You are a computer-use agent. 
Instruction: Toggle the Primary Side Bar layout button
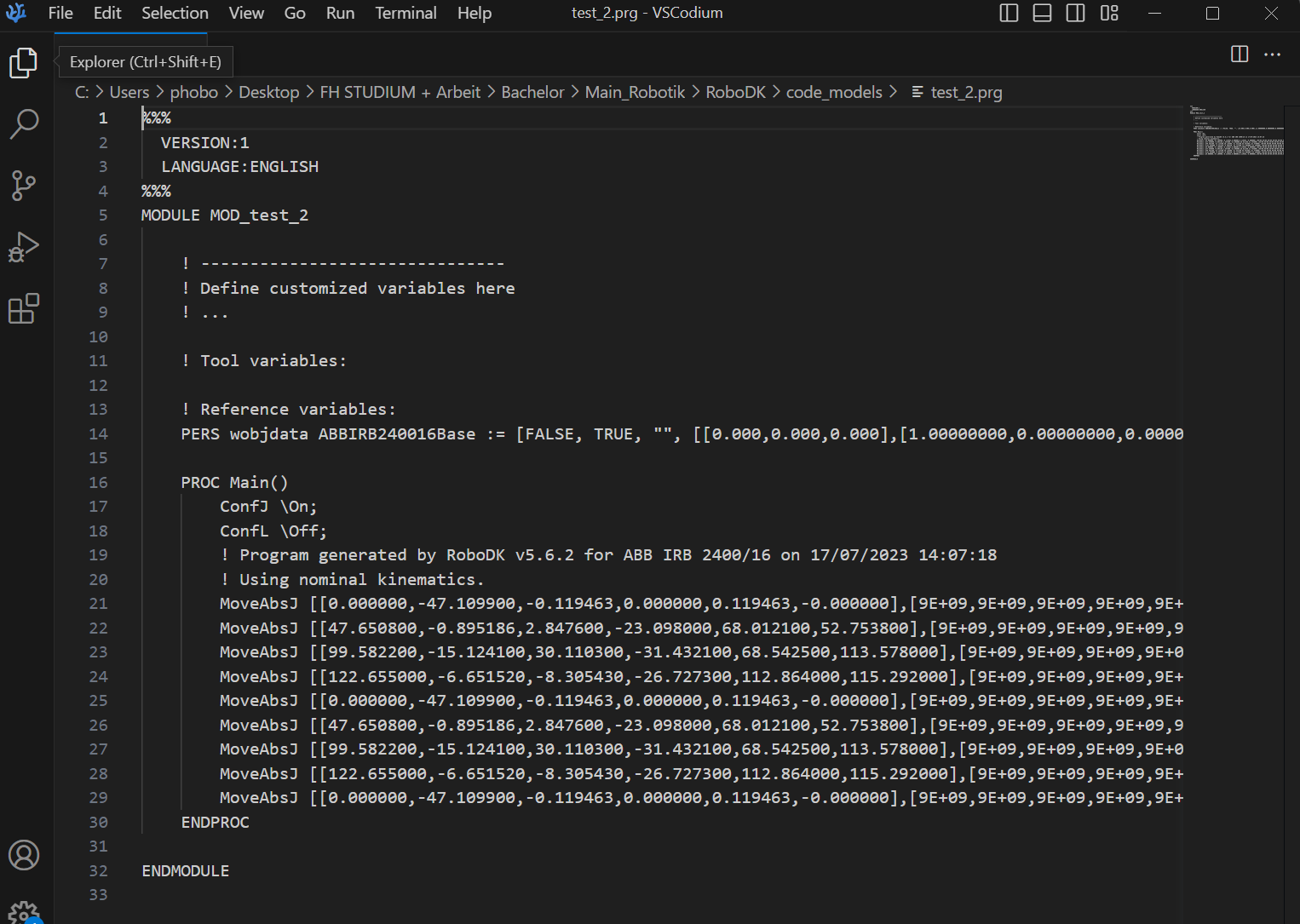1009,14
